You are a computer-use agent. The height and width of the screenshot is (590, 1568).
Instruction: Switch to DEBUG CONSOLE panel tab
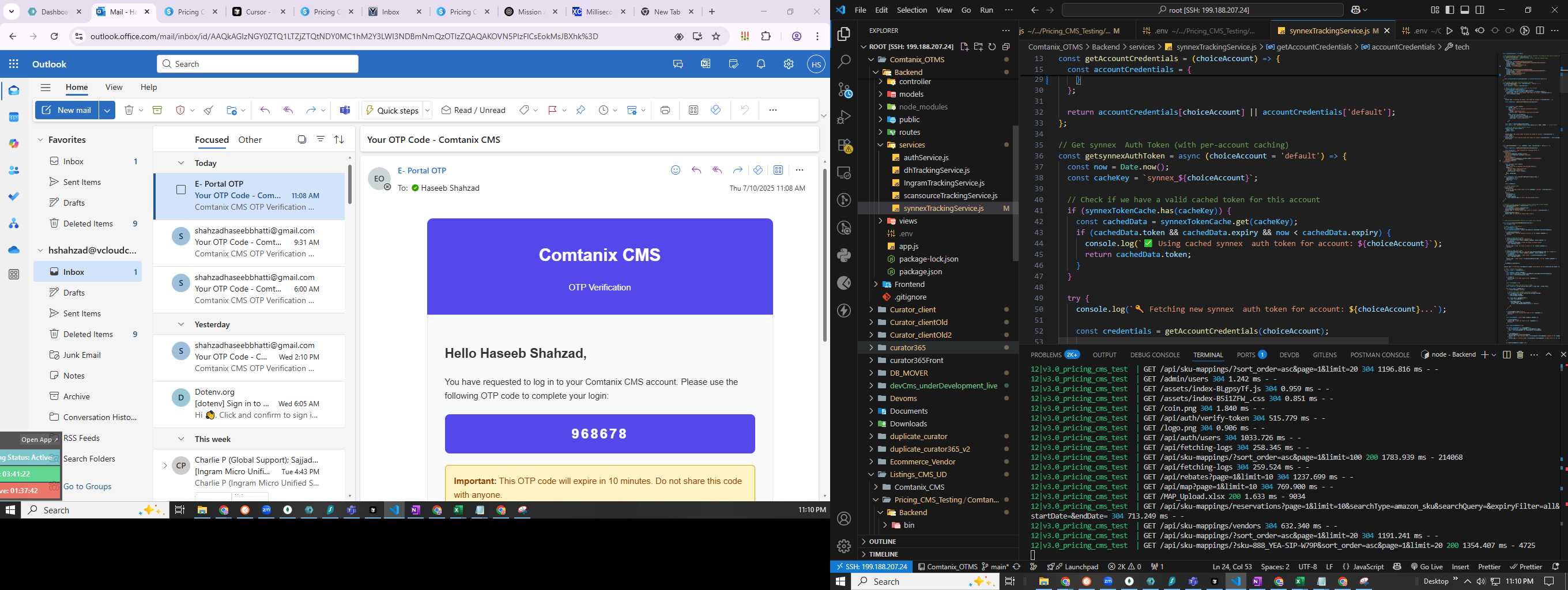(1155, 354)
